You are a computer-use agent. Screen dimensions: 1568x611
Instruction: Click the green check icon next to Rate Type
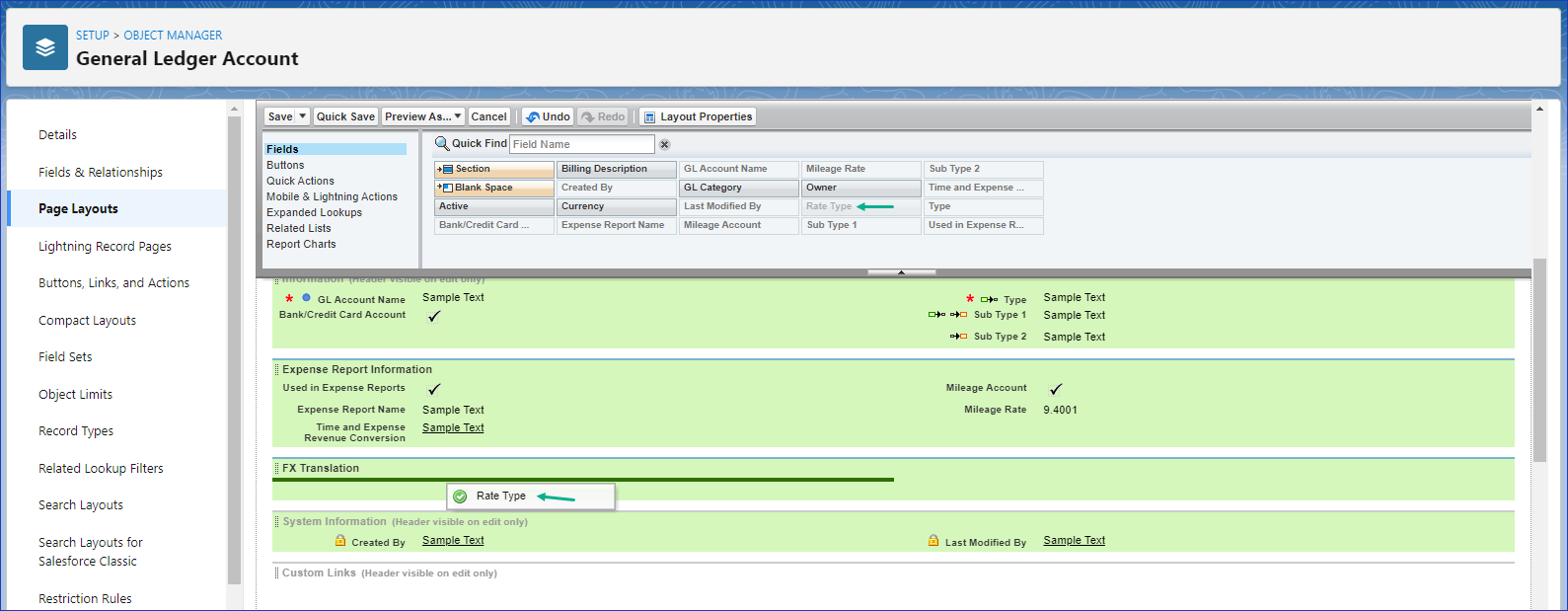[x=460, y=496]
